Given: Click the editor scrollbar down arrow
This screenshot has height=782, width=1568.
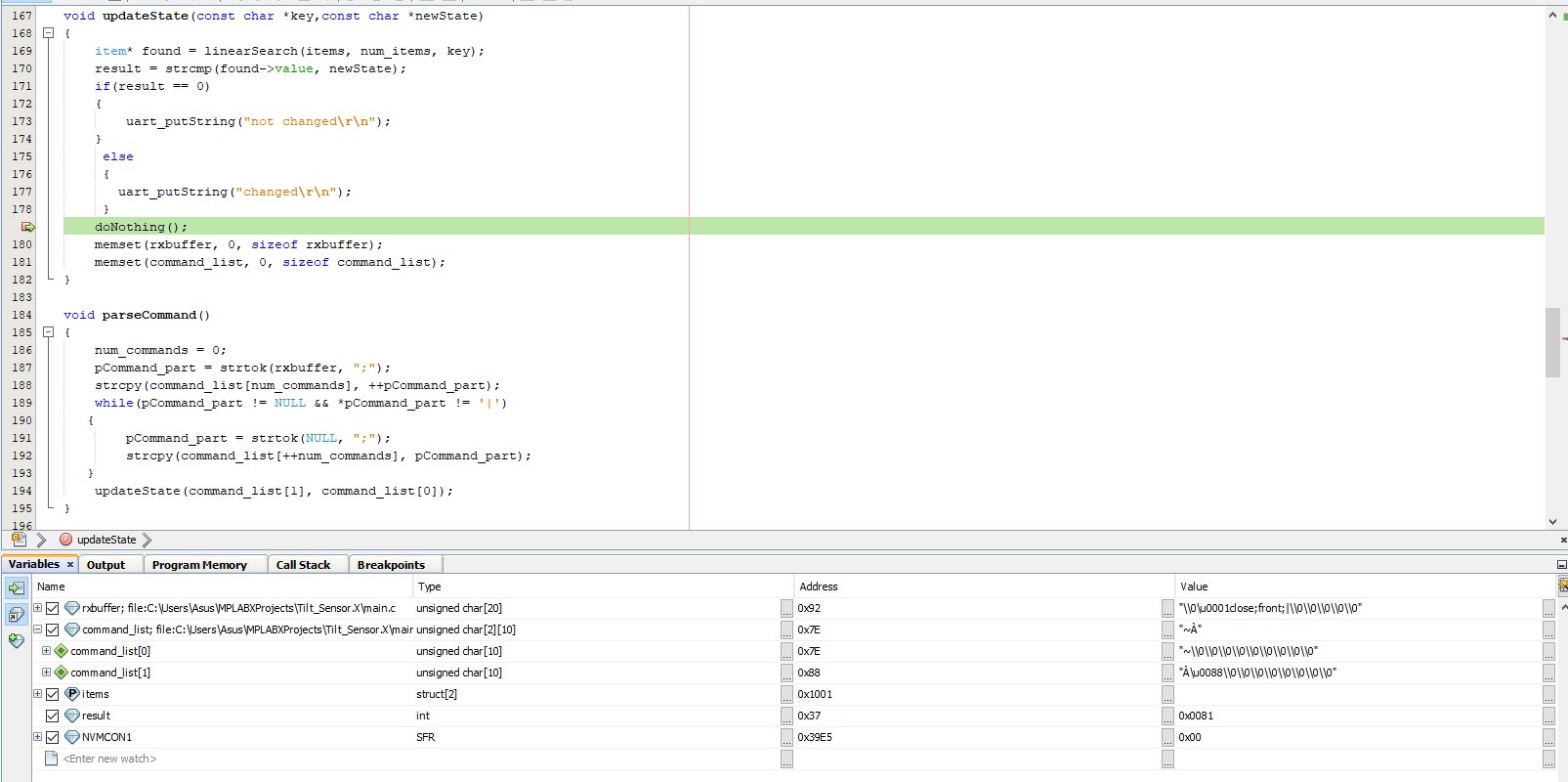Looking at the screenshot, I should [1552, 522].
